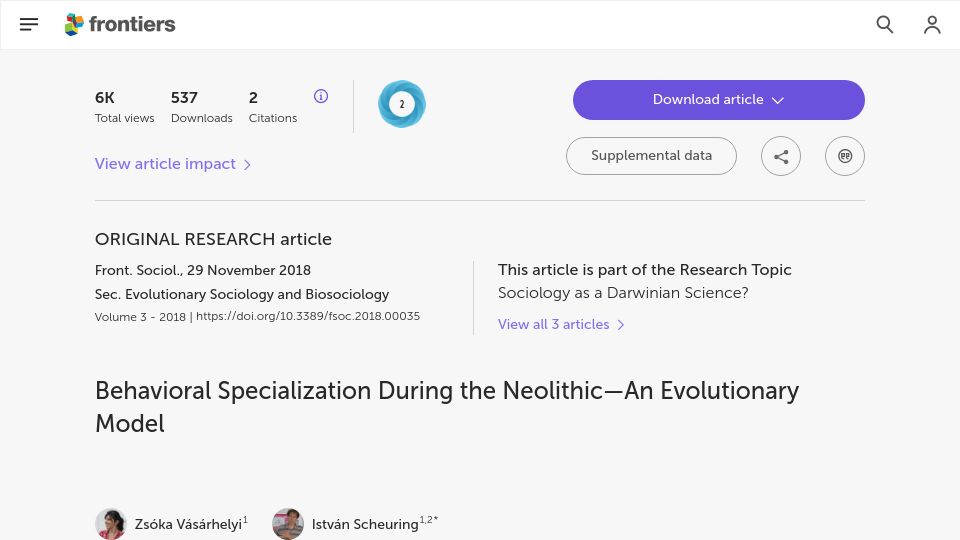
Task: Click the ORIGINAL RESEARCH article label
Action: pos(213,239)
